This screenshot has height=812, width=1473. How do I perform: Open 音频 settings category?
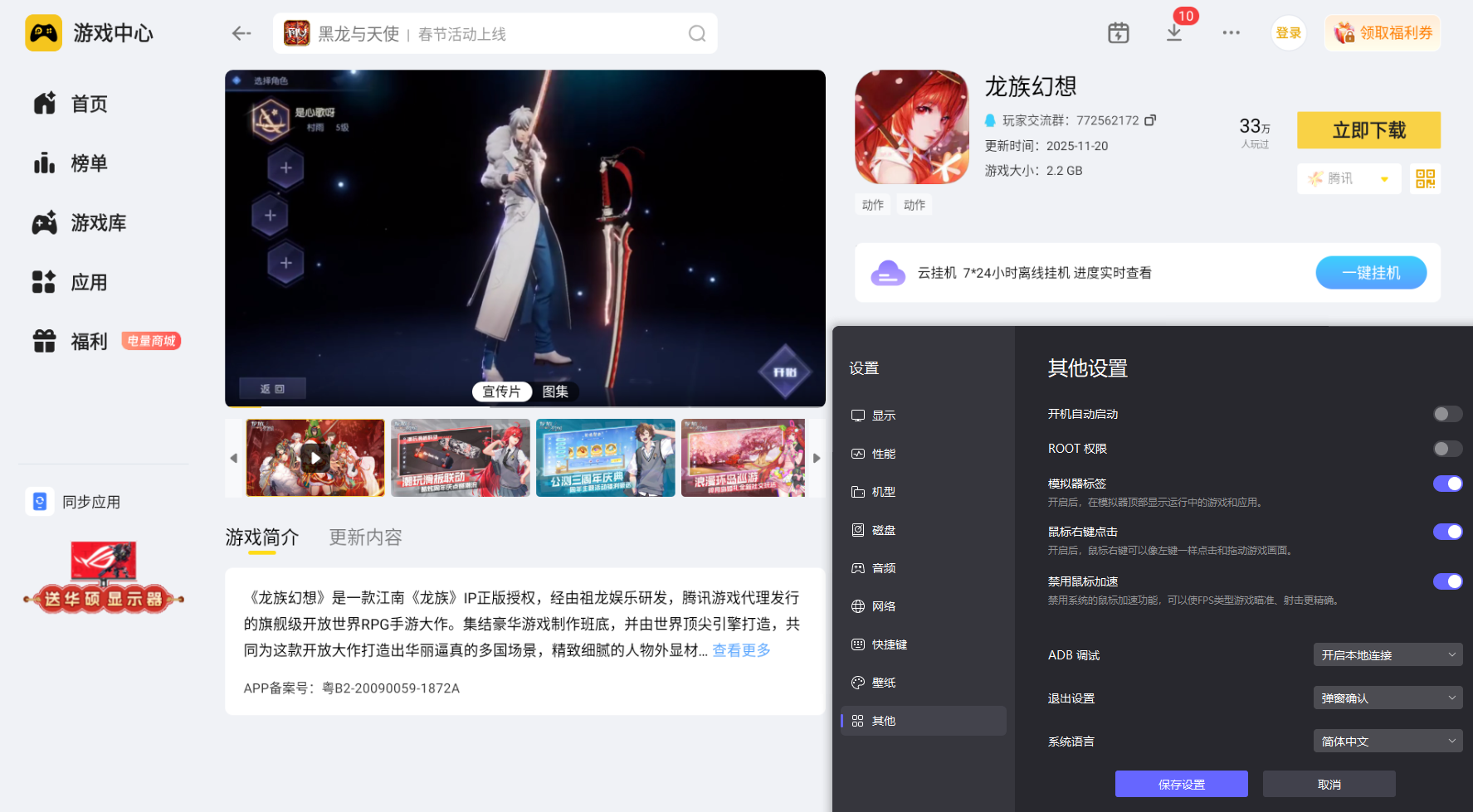923,568
